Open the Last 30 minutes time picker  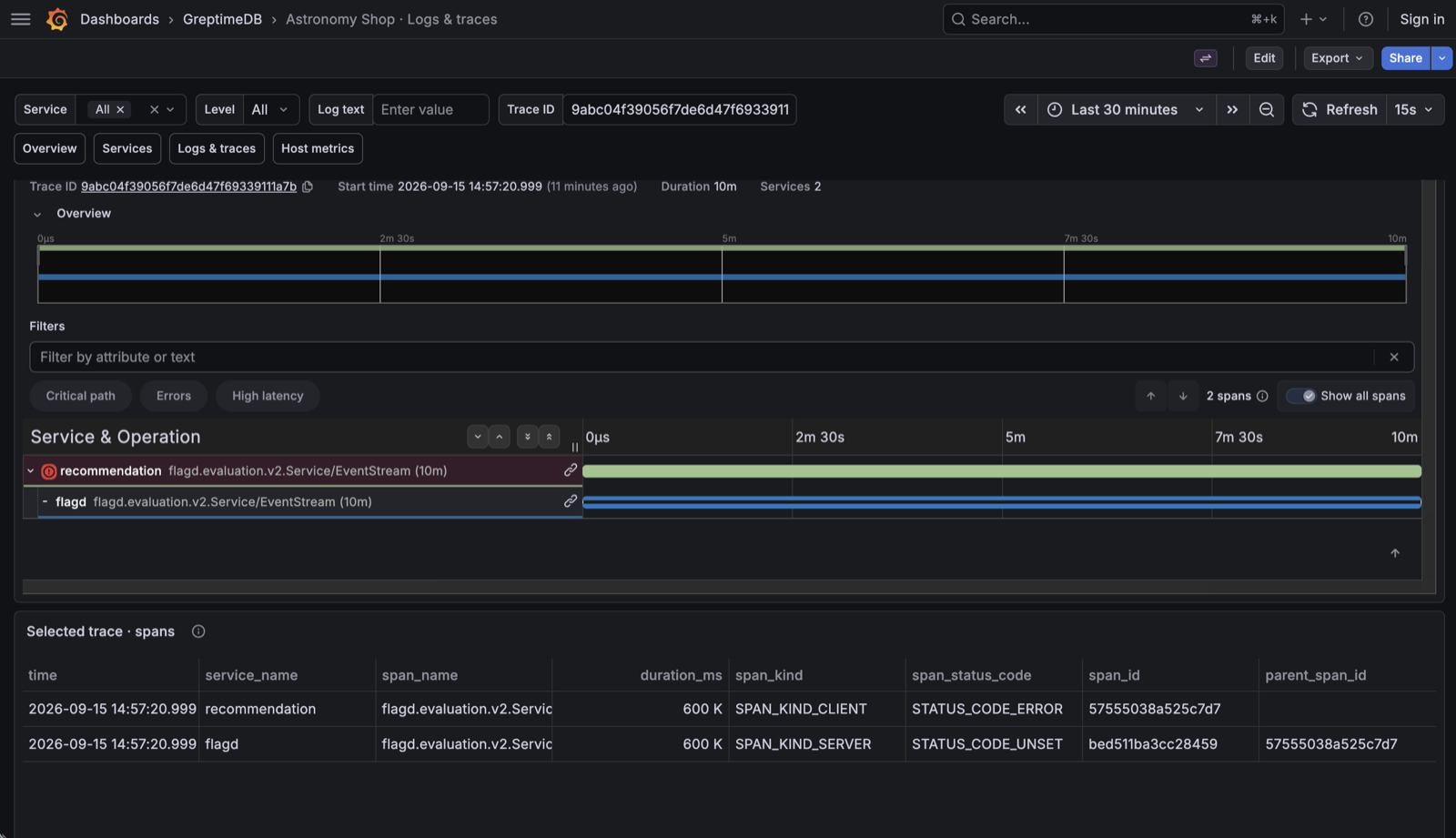click(1126, 109)
